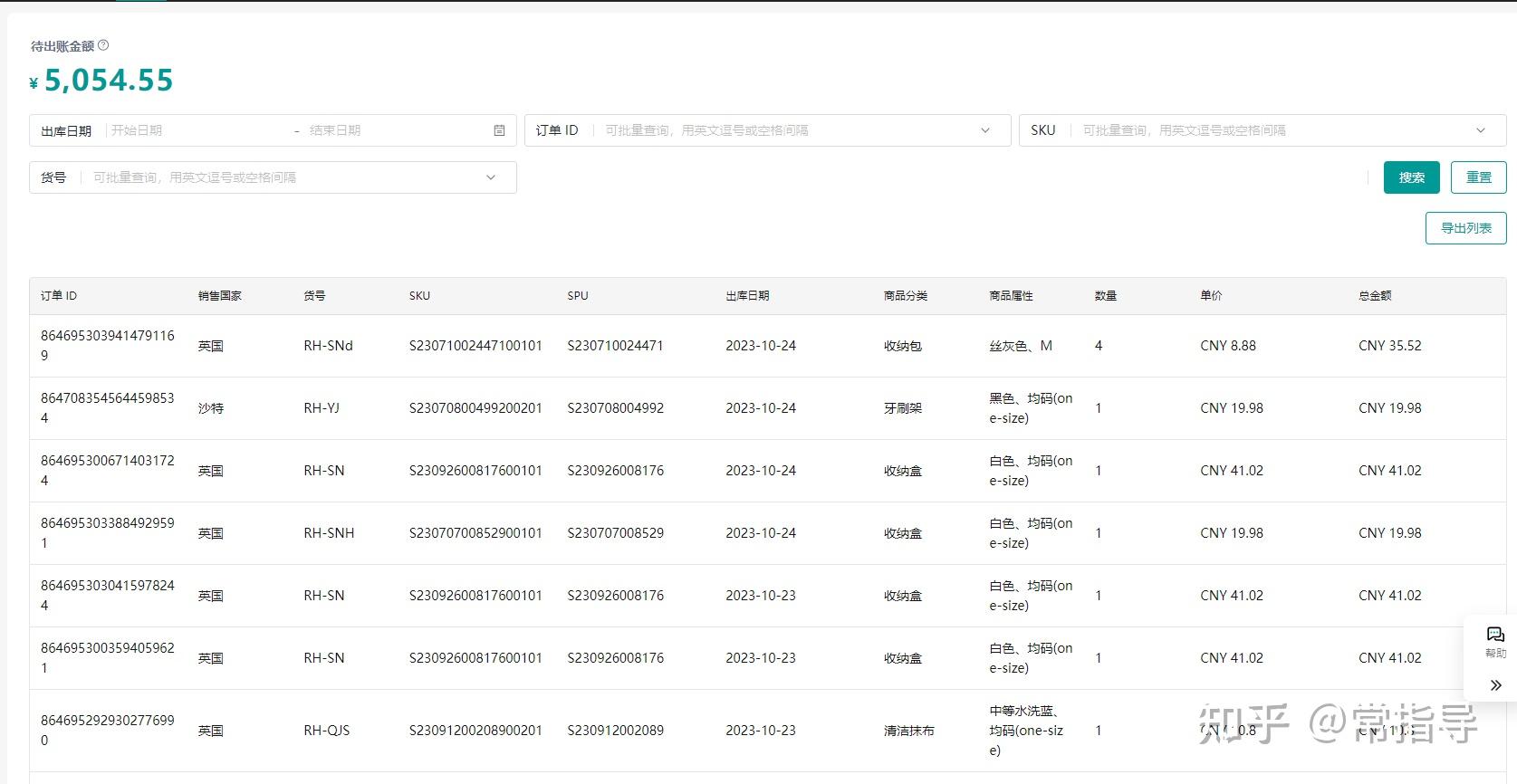Click the CNY 8.88 unit price
The width and height of the screenshot is (1517, 784).
click(x=1228, y=346)
